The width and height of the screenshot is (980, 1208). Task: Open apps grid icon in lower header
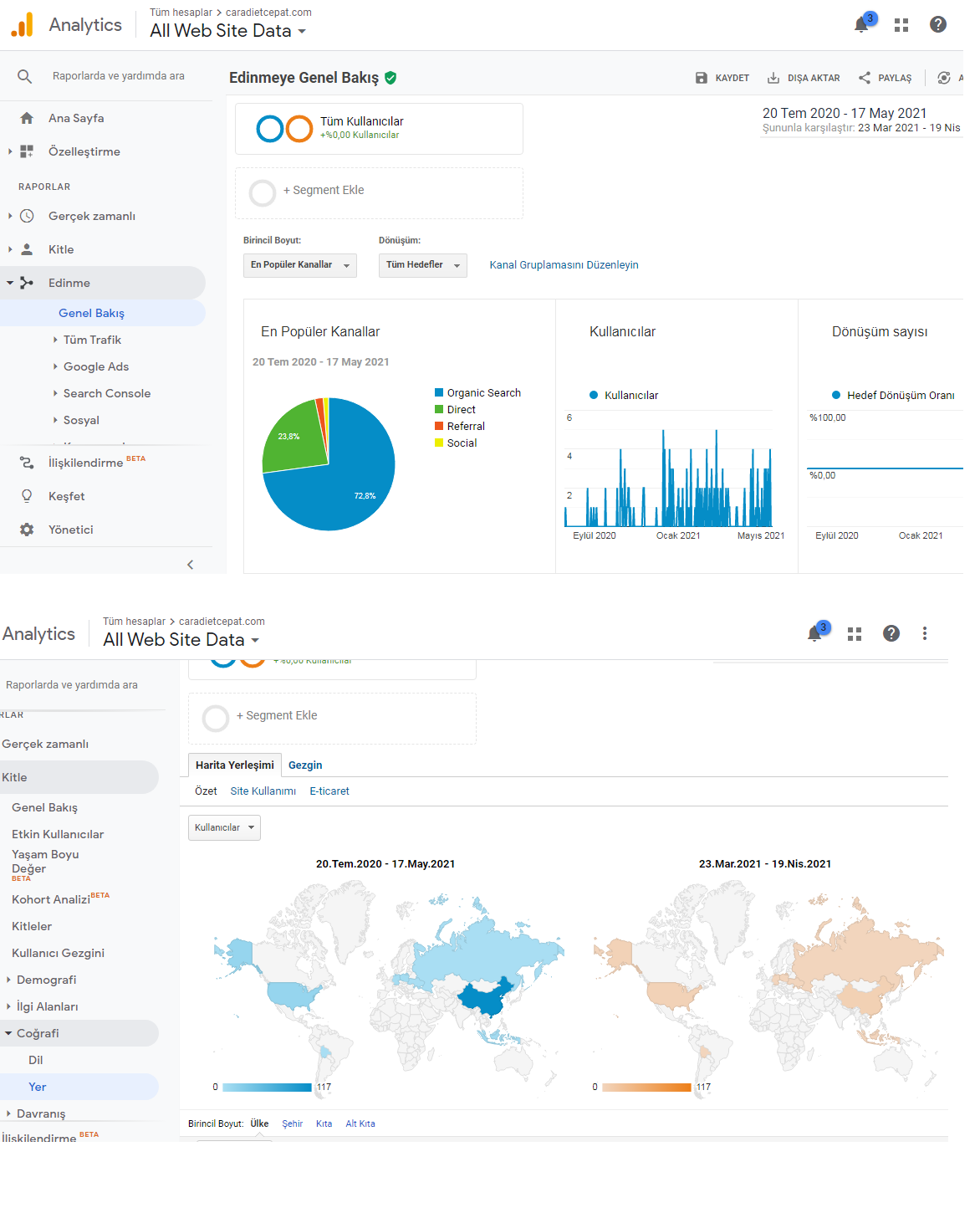855,634
